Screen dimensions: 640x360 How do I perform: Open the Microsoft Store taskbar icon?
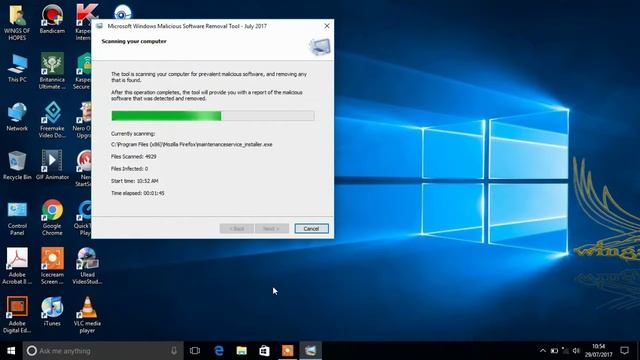click(264, 351)
